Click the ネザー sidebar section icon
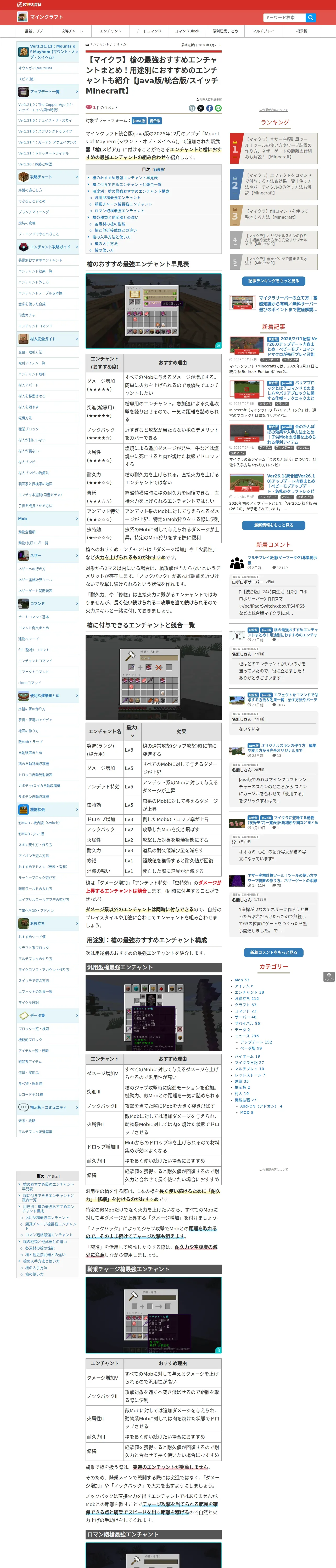The height and width of the screenshot is (1568, 336). tap(23, 556)
